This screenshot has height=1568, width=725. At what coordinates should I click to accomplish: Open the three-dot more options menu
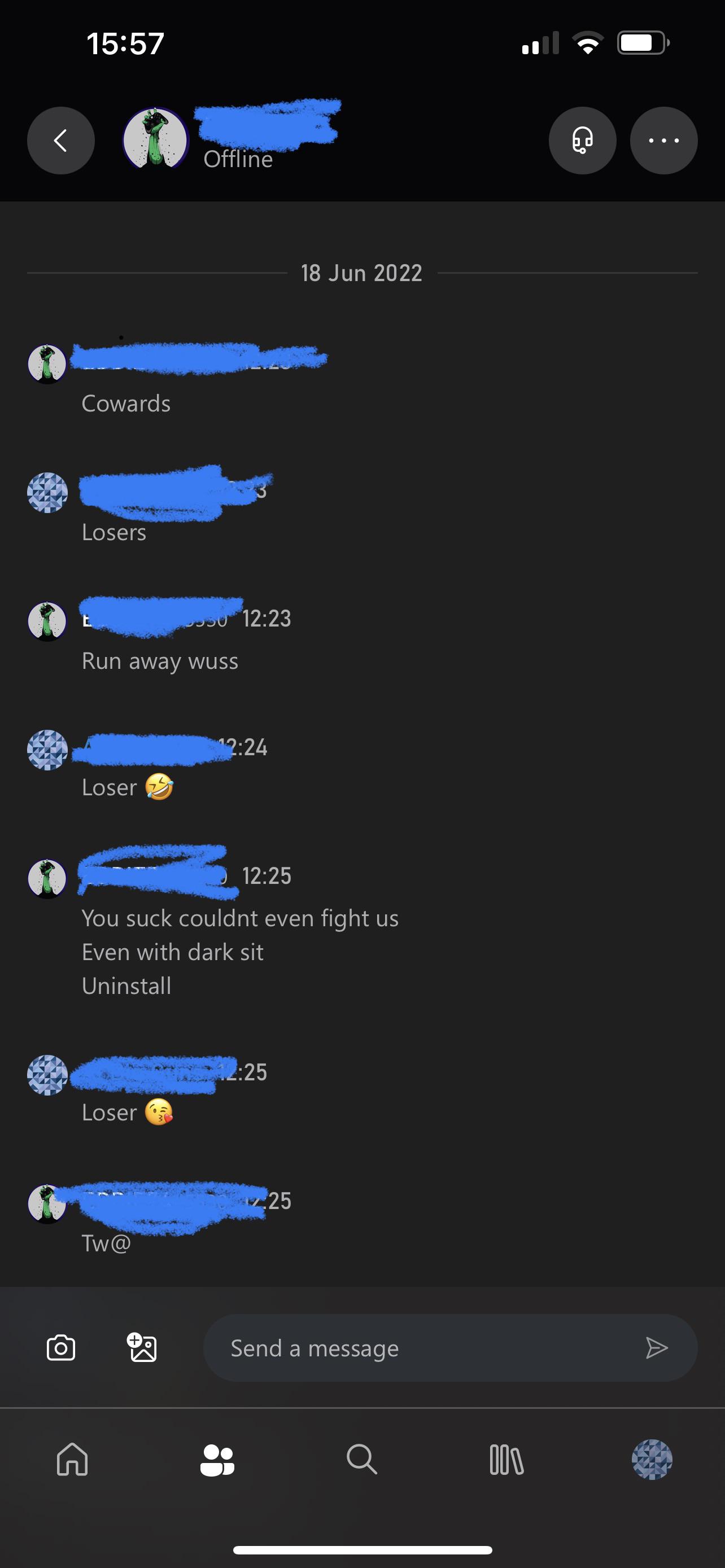coord(663,141)
